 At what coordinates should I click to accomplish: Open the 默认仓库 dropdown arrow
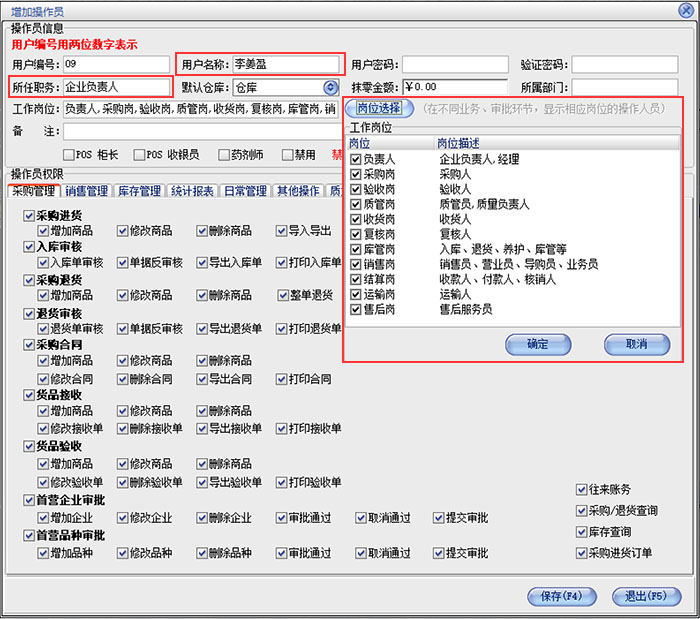(x=330, y=88)
